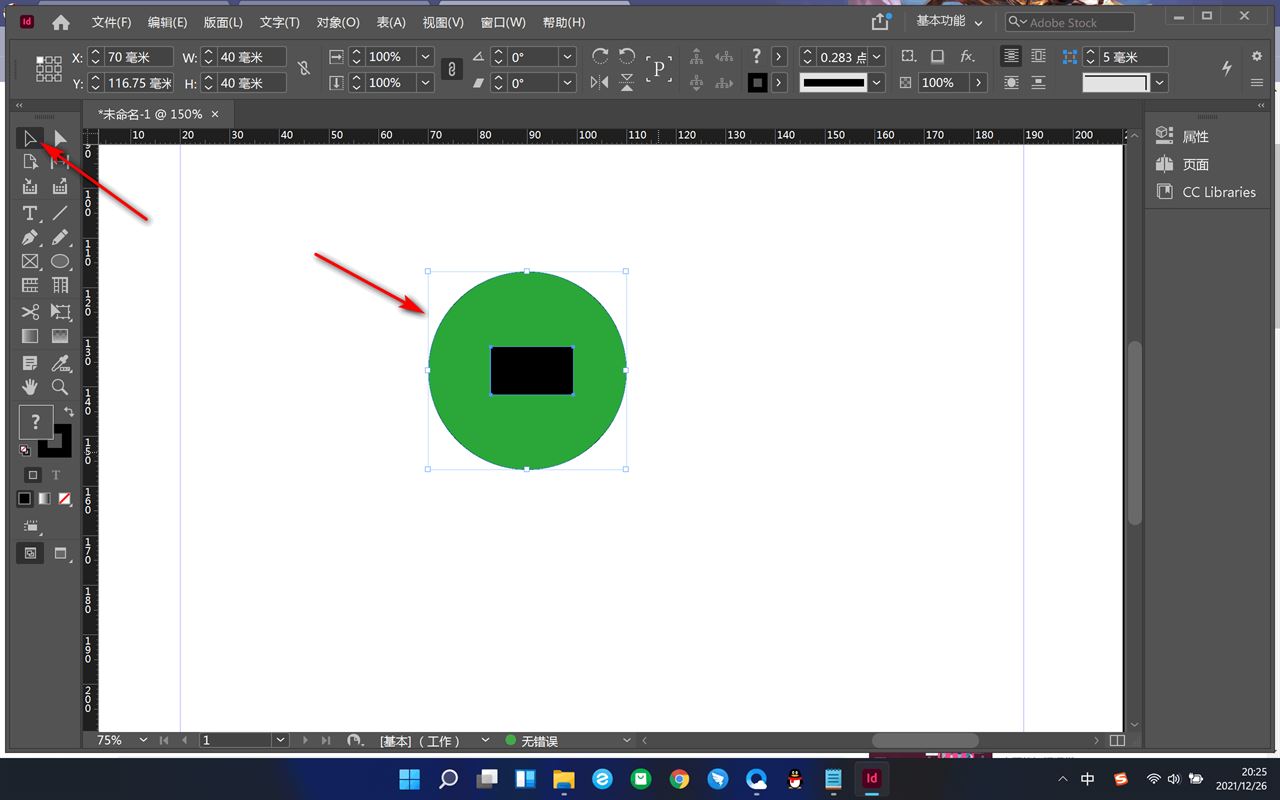
Task: Open the 75% zoom level dropdown
Action: [144, 740]
